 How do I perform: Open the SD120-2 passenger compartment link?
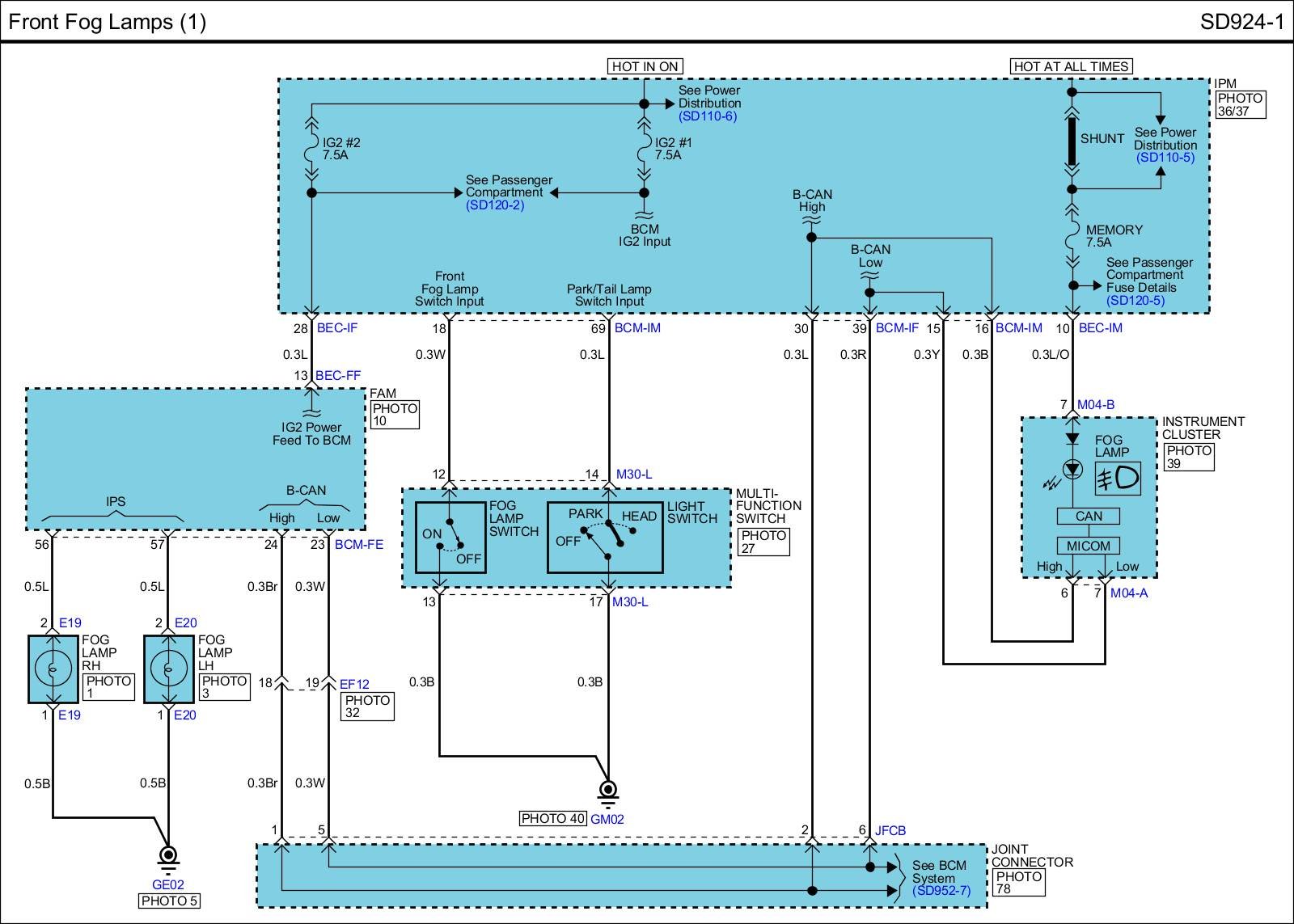point(495,205)
